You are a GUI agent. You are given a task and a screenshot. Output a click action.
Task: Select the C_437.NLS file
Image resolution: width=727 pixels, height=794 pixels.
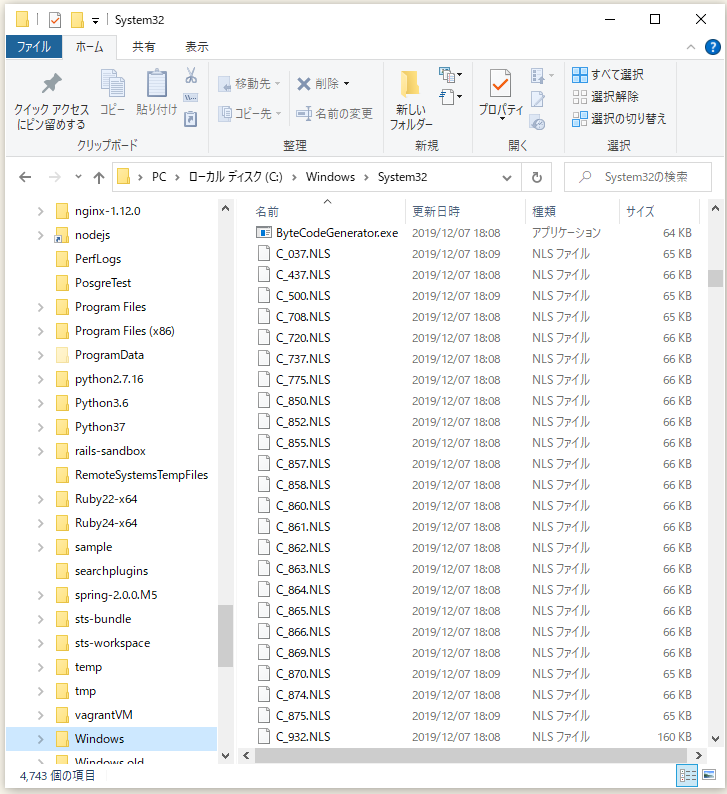(x=303, y=275)
